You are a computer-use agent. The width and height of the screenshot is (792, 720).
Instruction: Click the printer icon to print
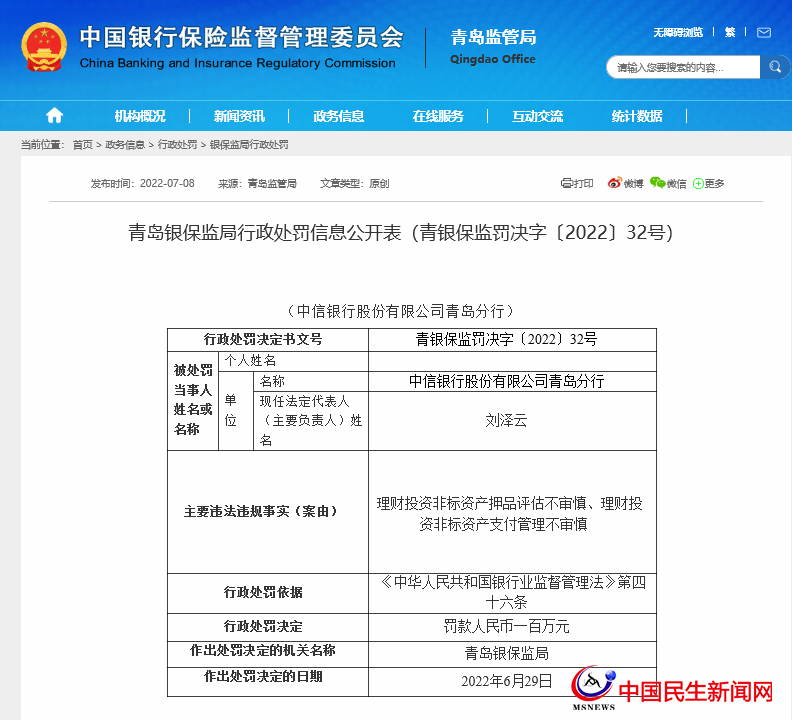(567, 183)
